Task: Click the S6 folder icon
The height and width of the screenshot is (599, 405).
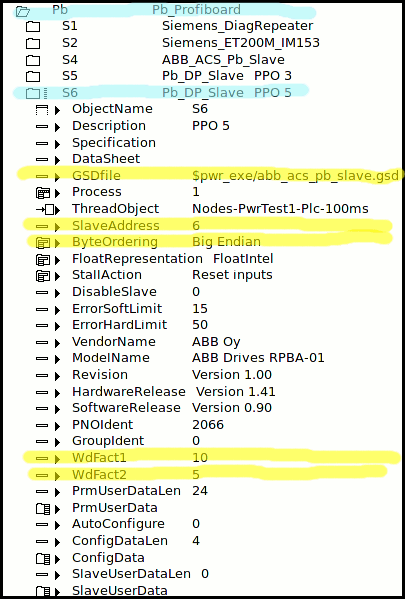Action: pos(33,93)
